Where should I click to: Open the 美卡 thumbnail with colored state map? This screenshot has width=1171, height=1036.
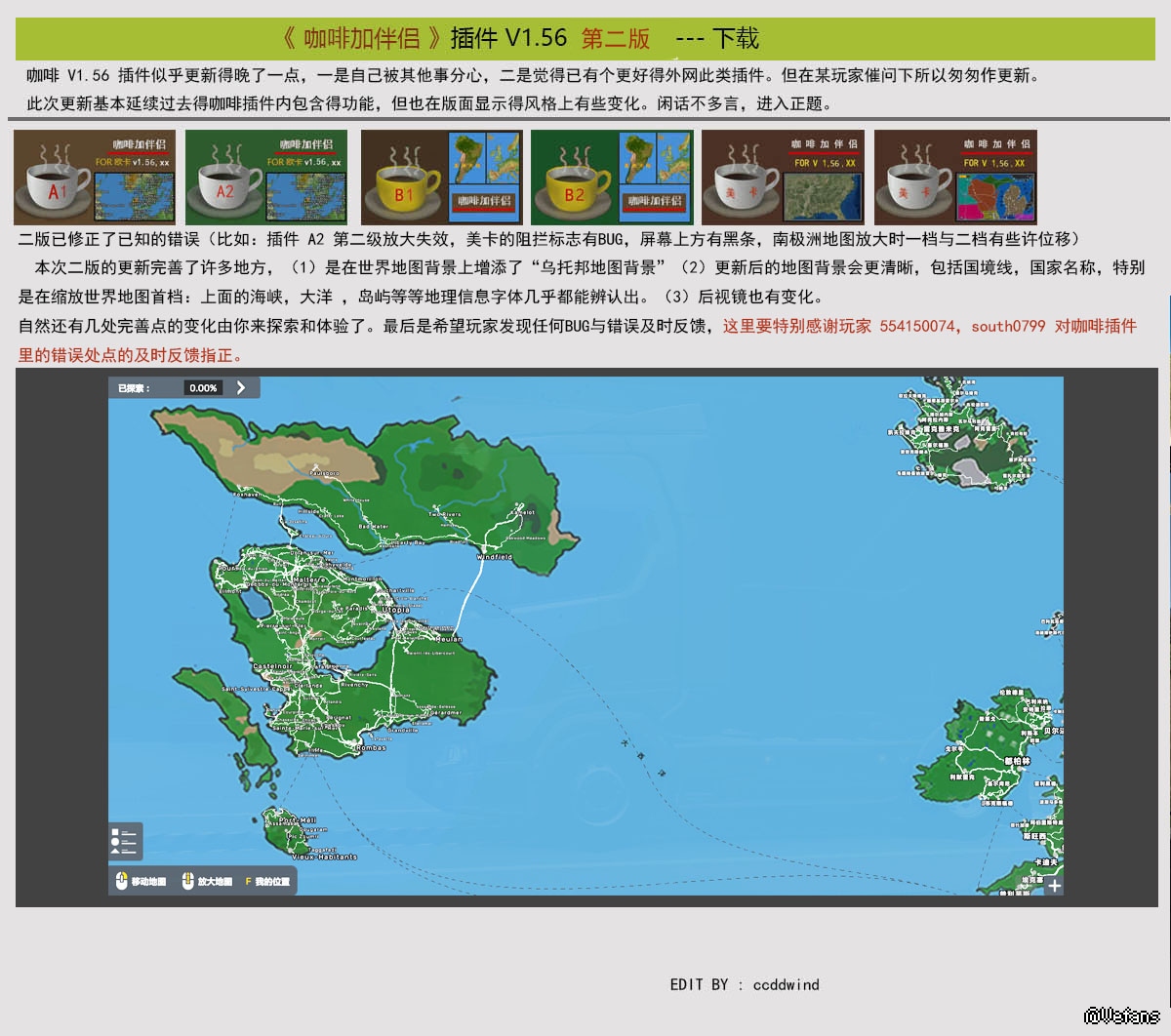955,178
